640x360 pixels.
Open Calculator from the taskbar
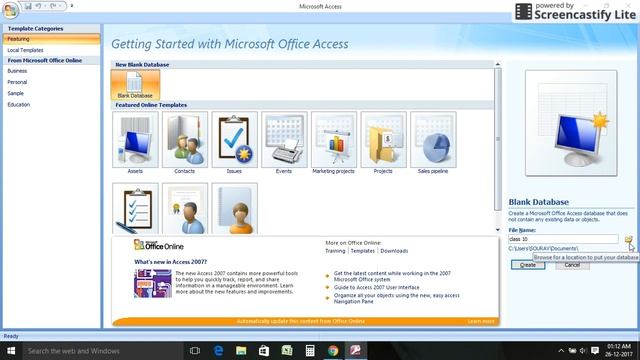[x=310, y=351]
